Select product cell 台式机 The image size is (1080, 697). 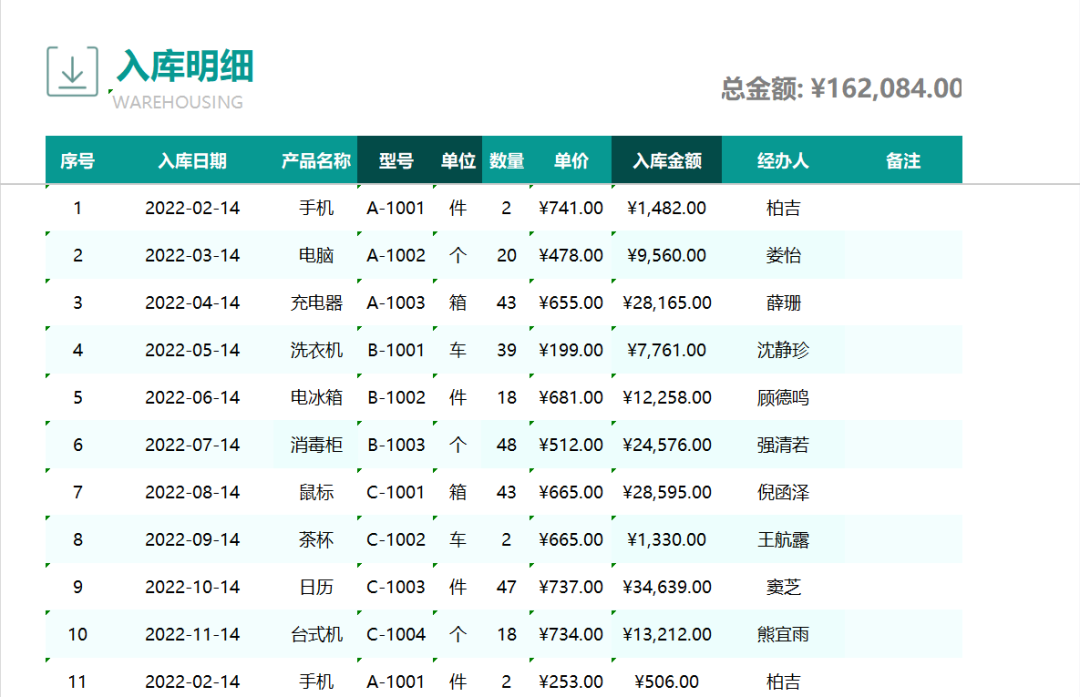[316, 634]
